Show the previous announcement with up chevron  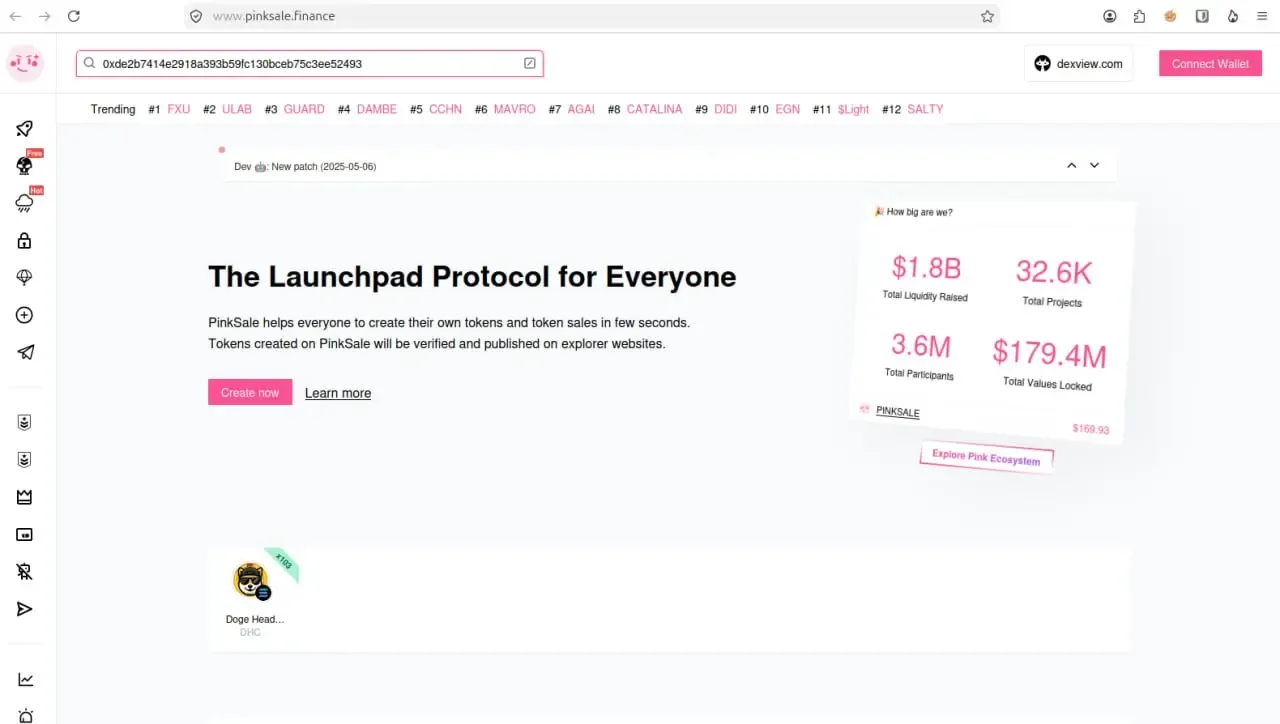(x=1072, y=165)
